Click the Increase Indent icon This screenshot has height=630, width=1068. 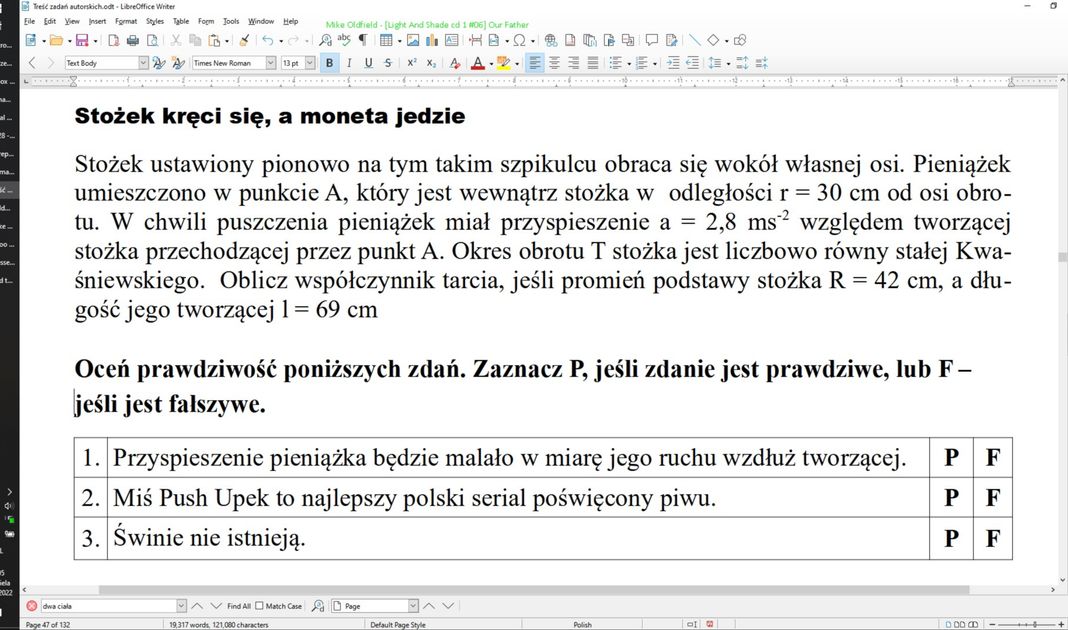[x=673, y=63]
